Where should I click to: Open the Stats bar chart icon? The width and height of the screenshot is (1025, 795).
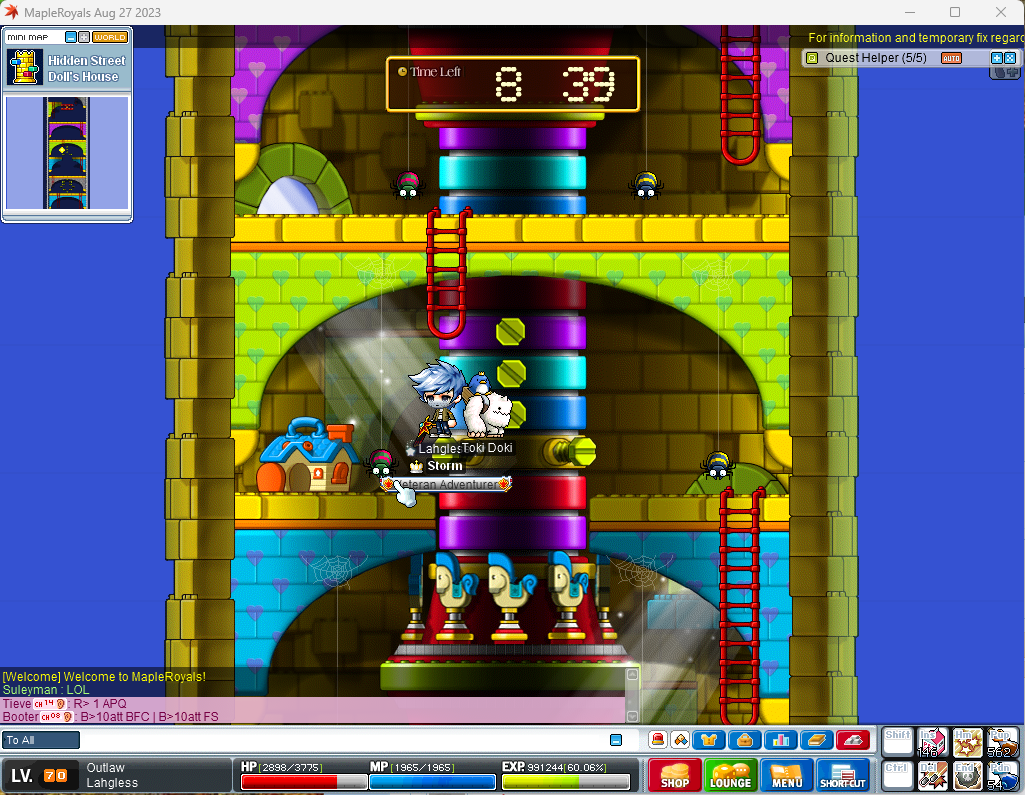click(779, 740)
